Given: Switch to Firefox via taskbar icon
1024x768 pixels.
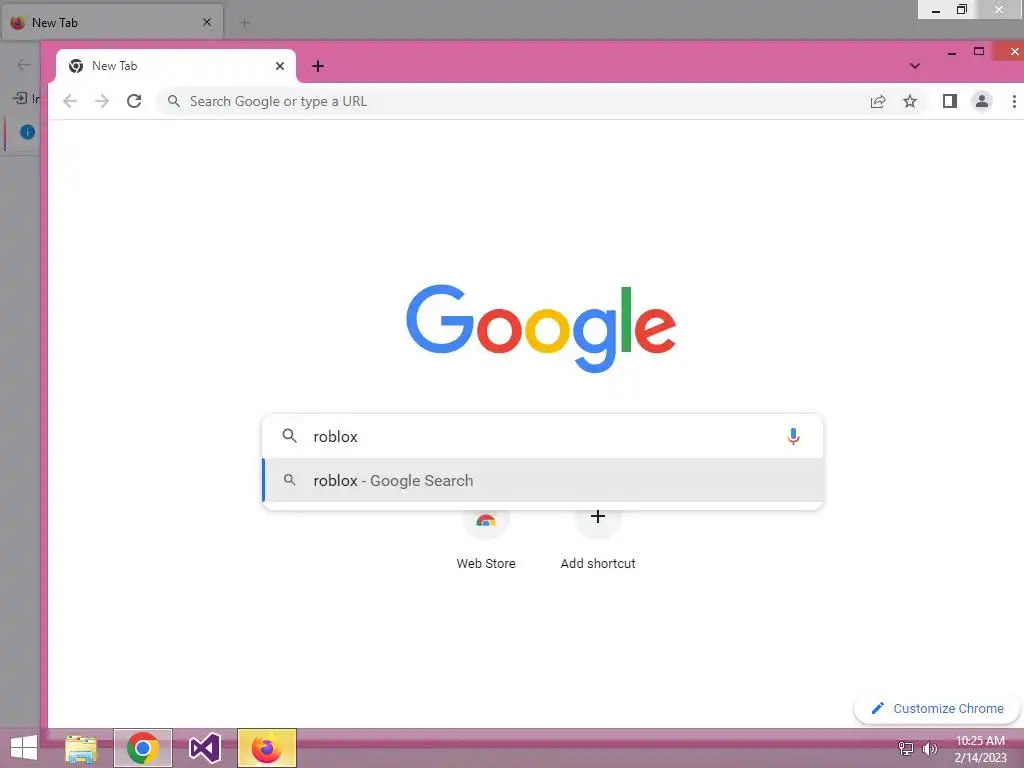Looking at the screenshot, I should pos(266,748).
